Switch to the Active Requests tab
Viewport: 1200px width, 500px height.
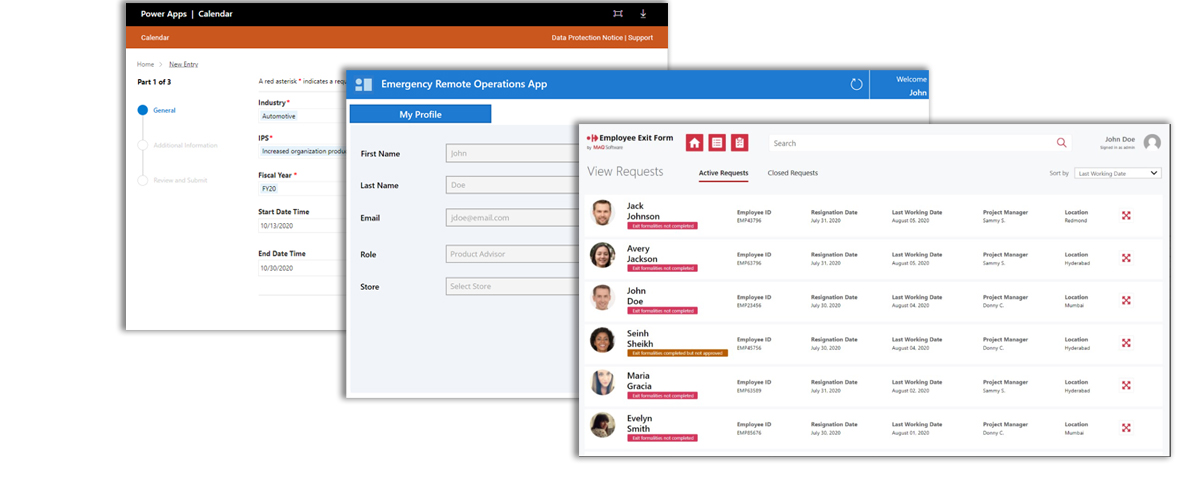coord(723,173)
